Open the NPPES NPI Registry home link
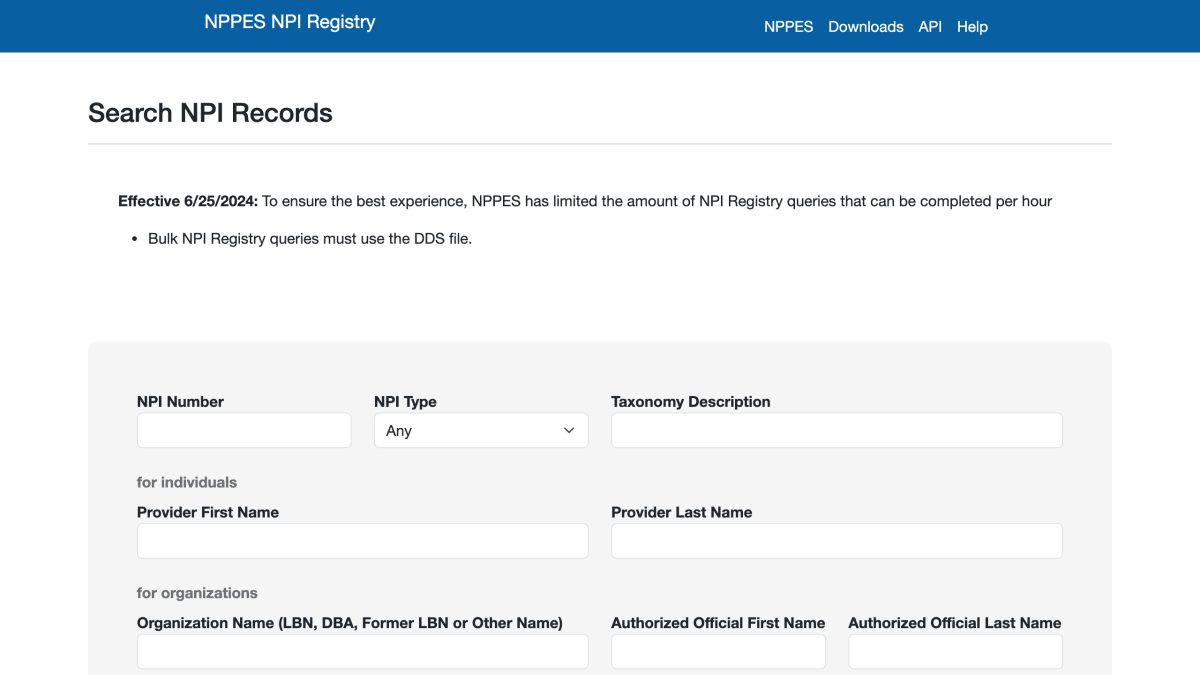This screenshot has width=1200, height=675. (x=290, y=22)
